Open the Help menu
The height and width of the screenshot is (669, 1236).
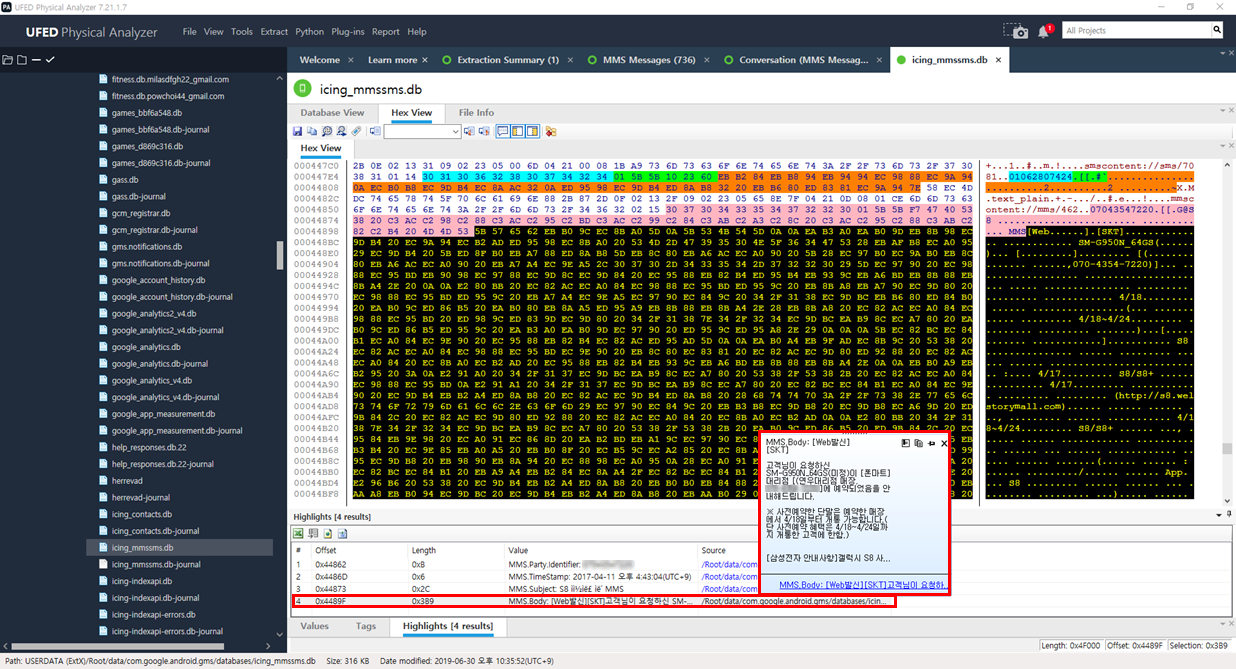(417, 32)
